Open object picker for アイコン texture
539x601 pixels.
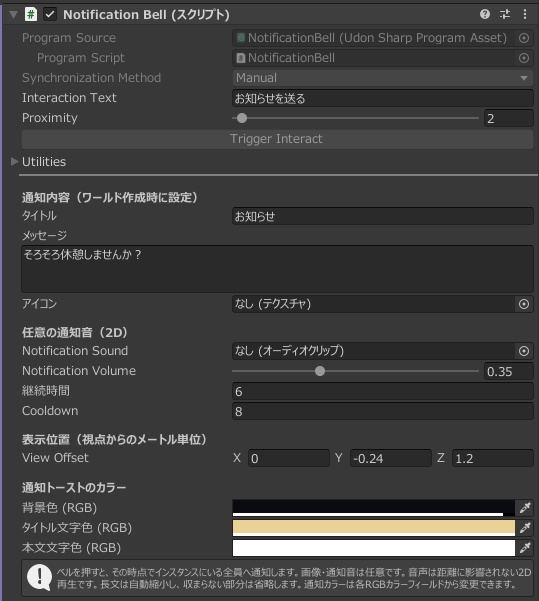point(524,304)
